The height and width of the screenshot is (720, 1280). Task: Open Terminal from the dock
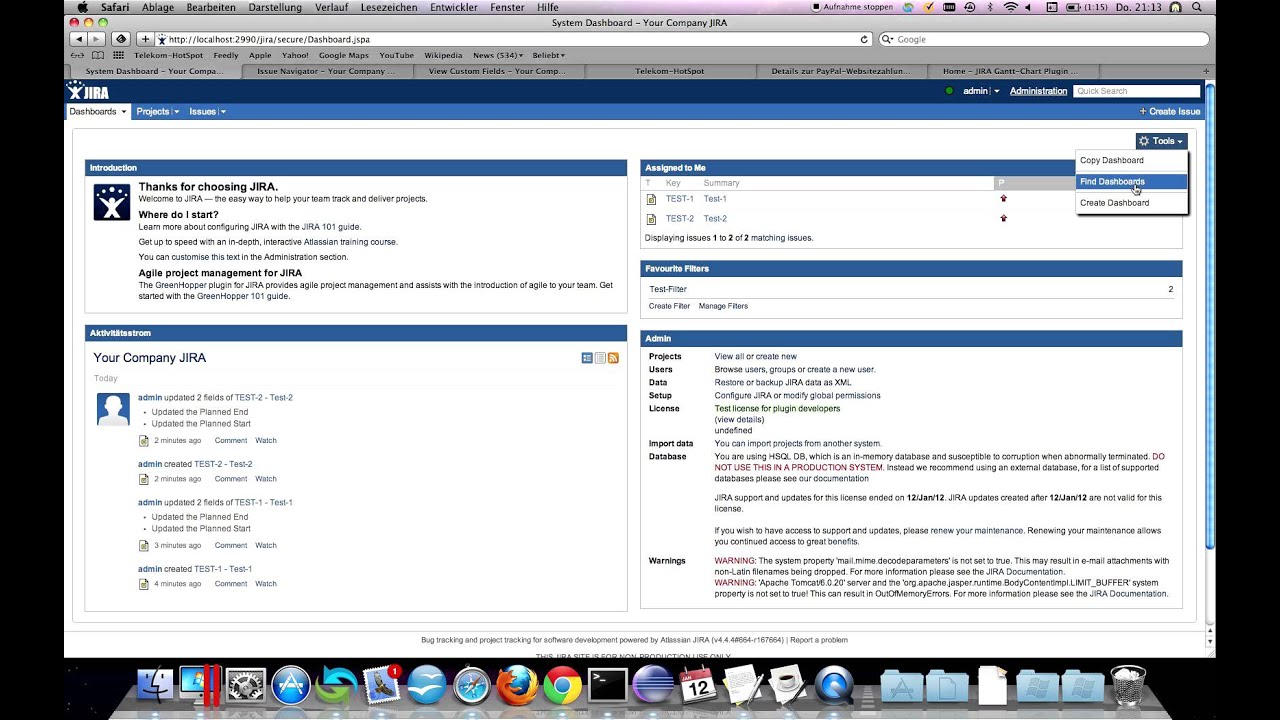(607, 686)
